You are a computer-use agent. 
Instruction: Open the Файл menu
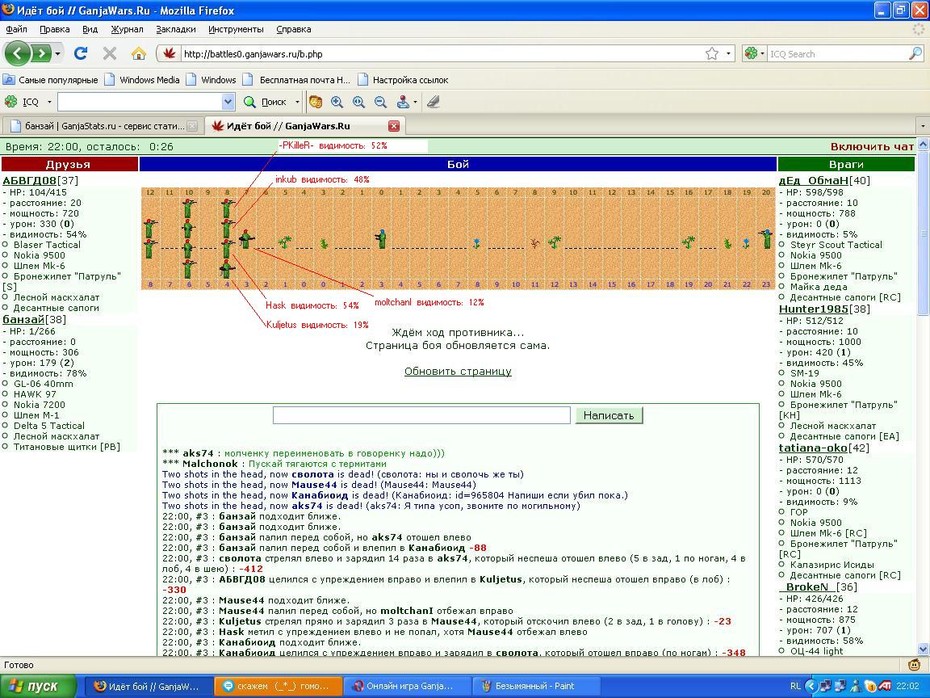click(x=17, y=29)
